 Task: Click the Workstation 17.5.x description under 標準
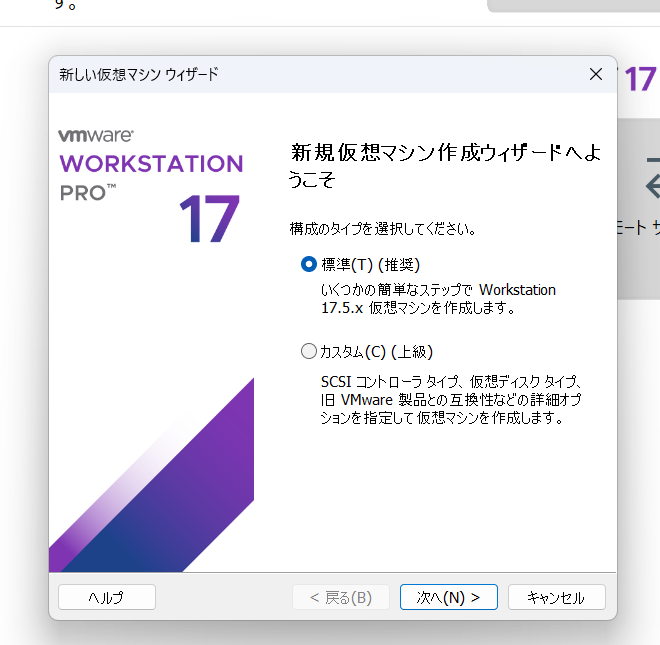pyautogui.click(x=437, y=299)
